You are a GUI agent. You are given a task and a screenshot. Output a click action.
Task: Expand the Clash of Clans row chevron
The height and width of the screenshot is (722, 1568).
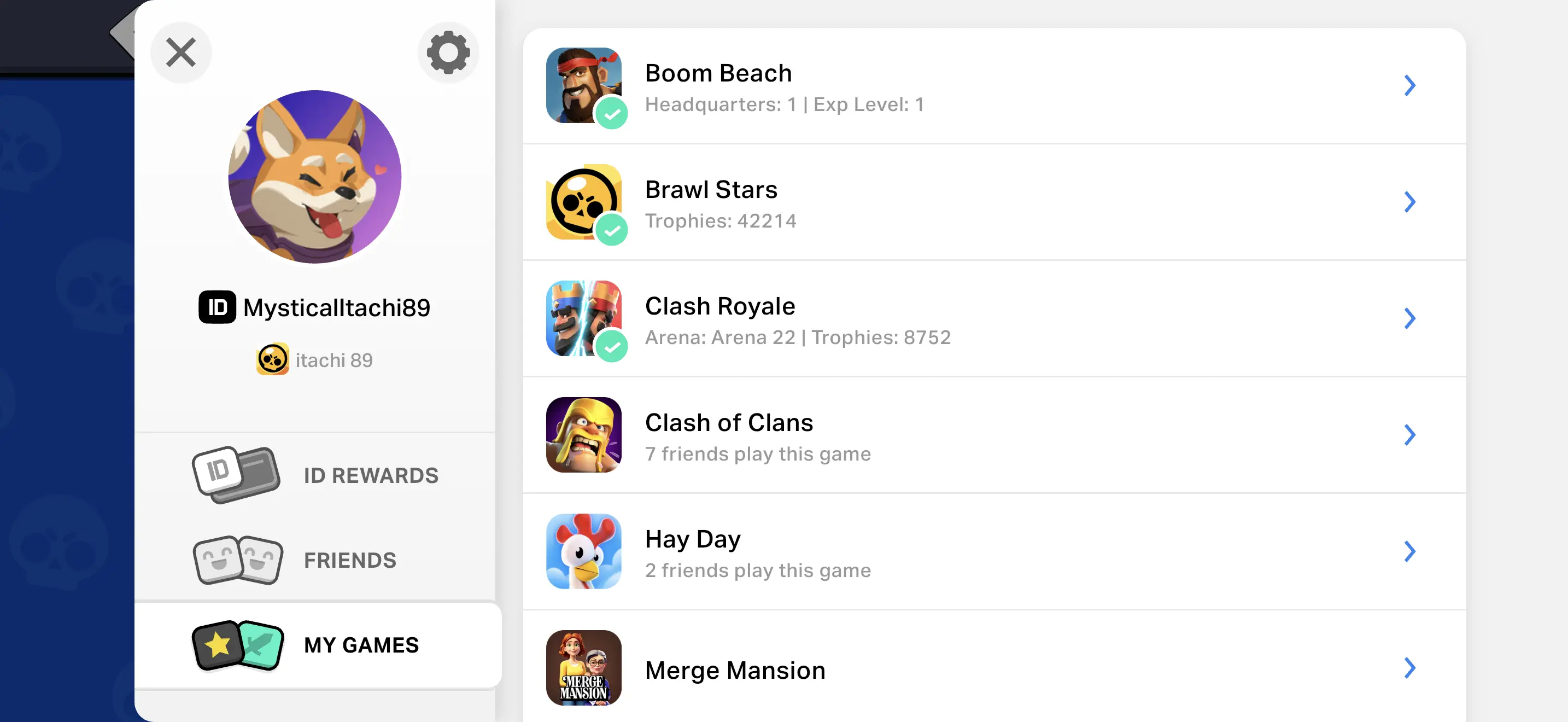coord(1409,435)
